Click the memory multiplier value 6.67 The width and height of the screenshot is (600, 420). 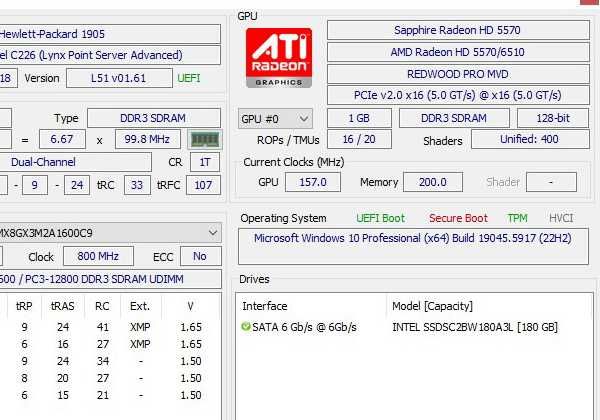coord(62,139)
